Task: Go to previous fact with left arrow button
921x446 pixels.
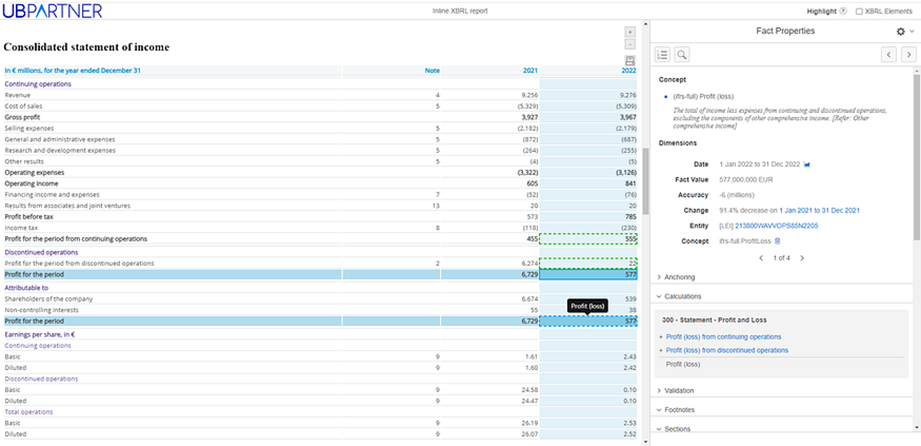Action: pos(887,54)
